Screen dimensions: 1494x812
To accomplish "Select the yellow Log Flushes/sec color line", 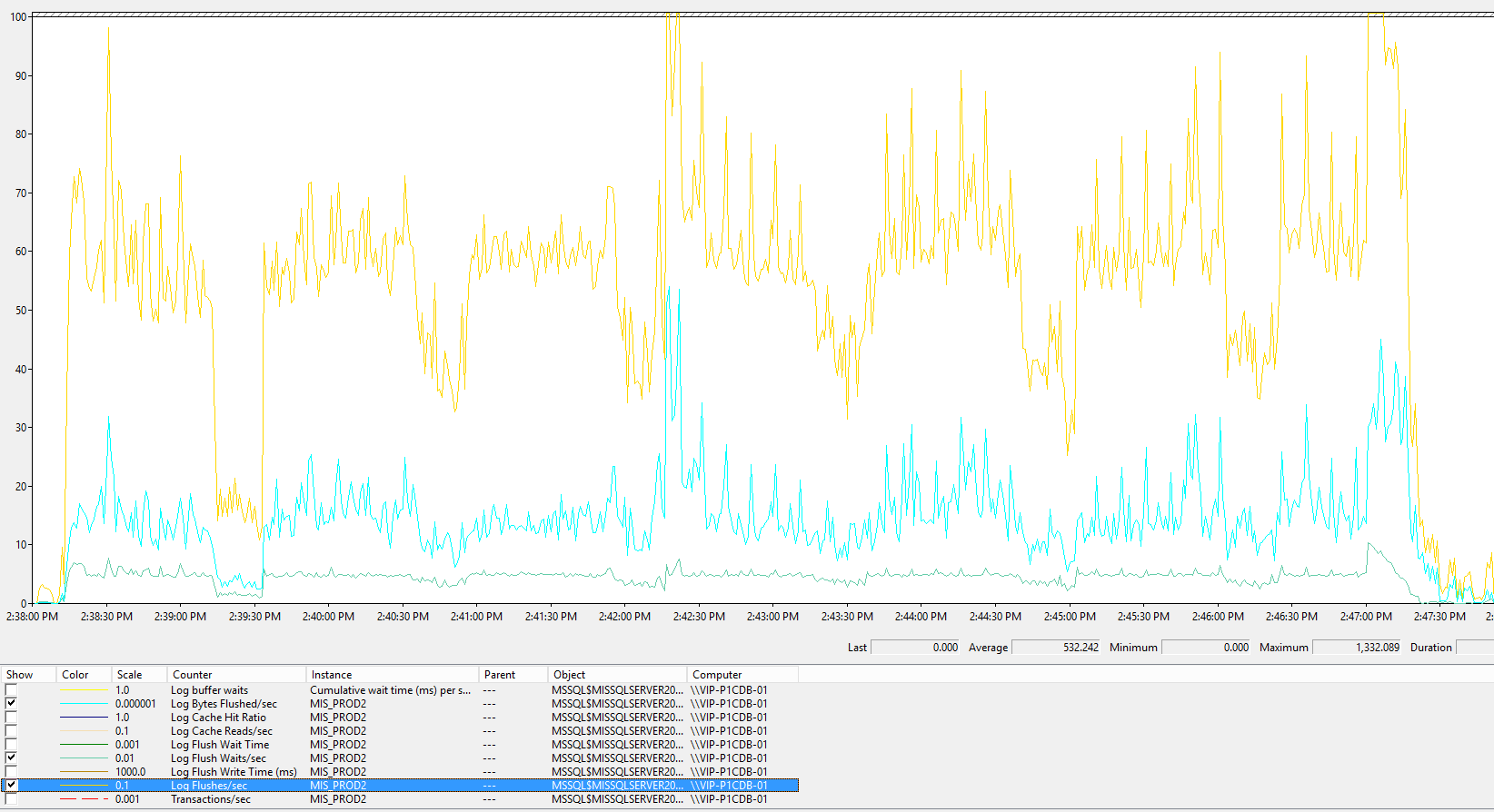I will [x=84, y=786].
